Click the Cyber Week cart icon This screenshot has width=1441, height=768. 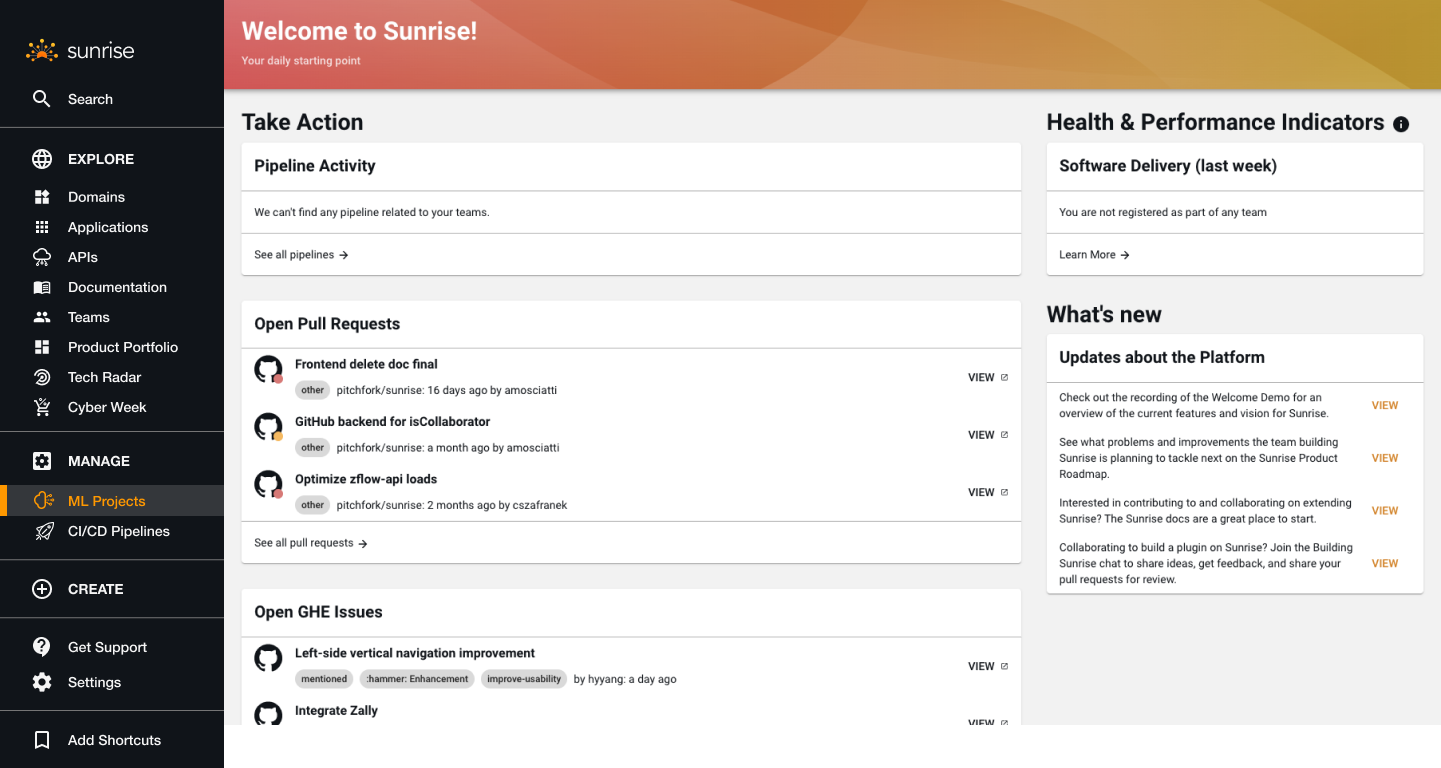click(42, 407)
